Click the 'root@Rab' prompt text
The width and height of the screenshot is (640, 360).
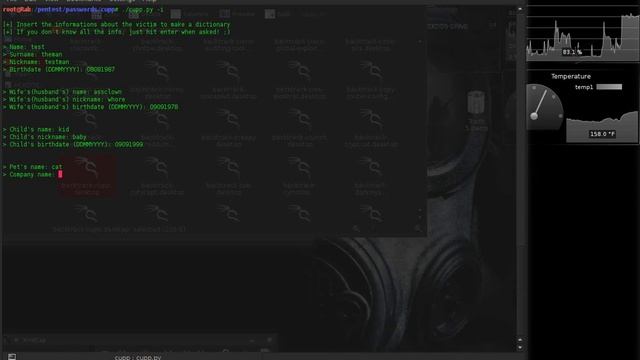(x=17, y=9)
